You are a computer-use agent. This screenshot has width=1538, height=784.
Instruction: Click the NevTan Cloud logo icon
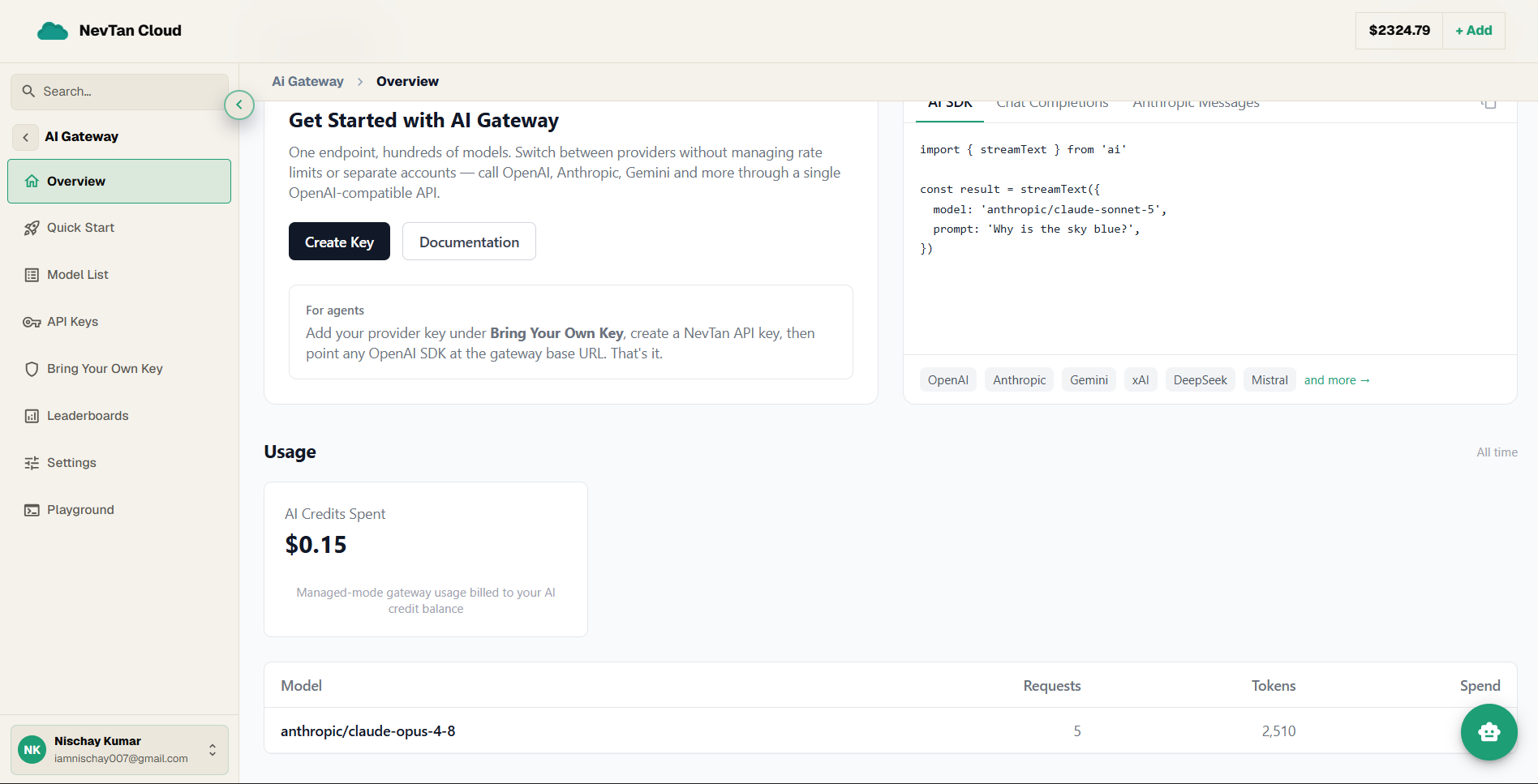pyautogui.click(x=53, y=31)
